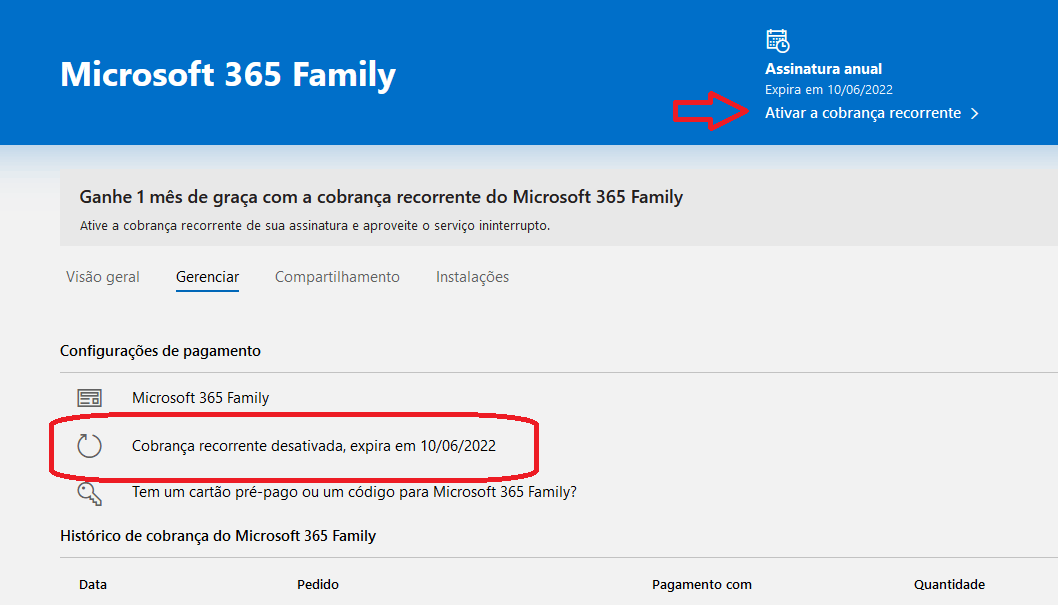1058x605 pixels.
Task: Select the 'Gerenciar' tab
Action: point(207,277)
